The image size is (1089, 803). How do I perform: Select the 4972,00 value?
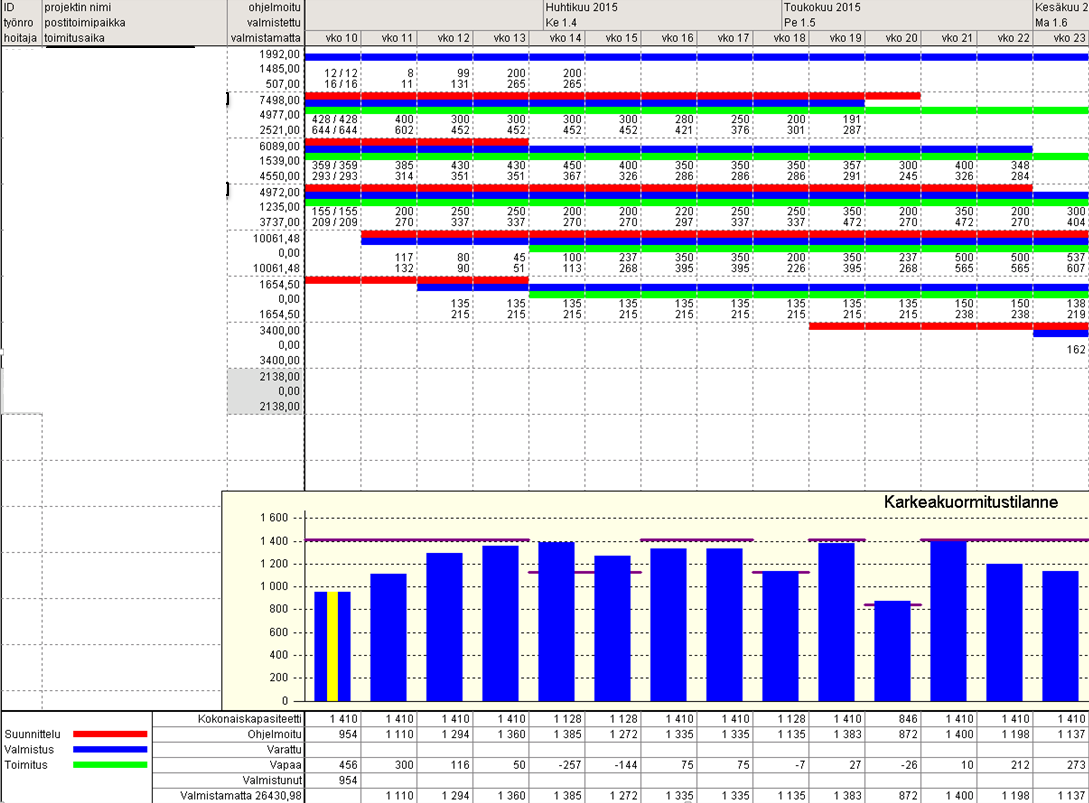coord(280,192)
